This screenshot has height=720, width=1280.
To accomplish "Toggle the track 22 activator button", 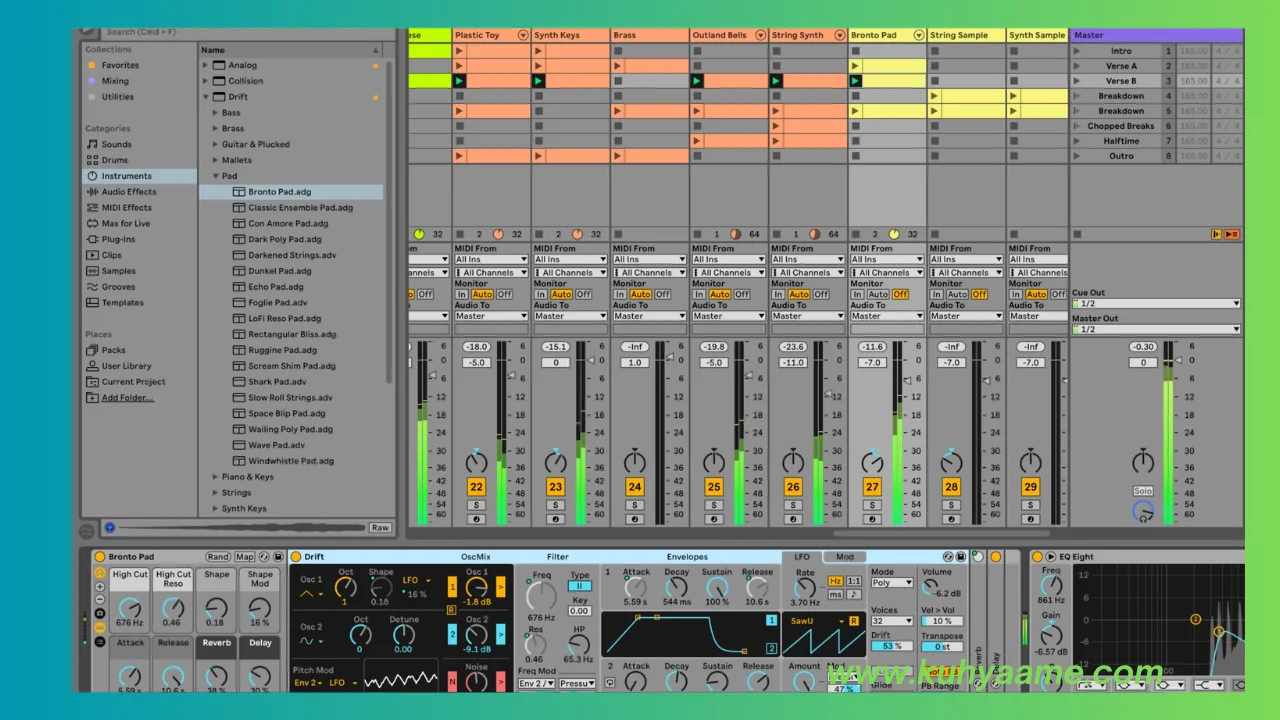I will click(x=476, y=487).
